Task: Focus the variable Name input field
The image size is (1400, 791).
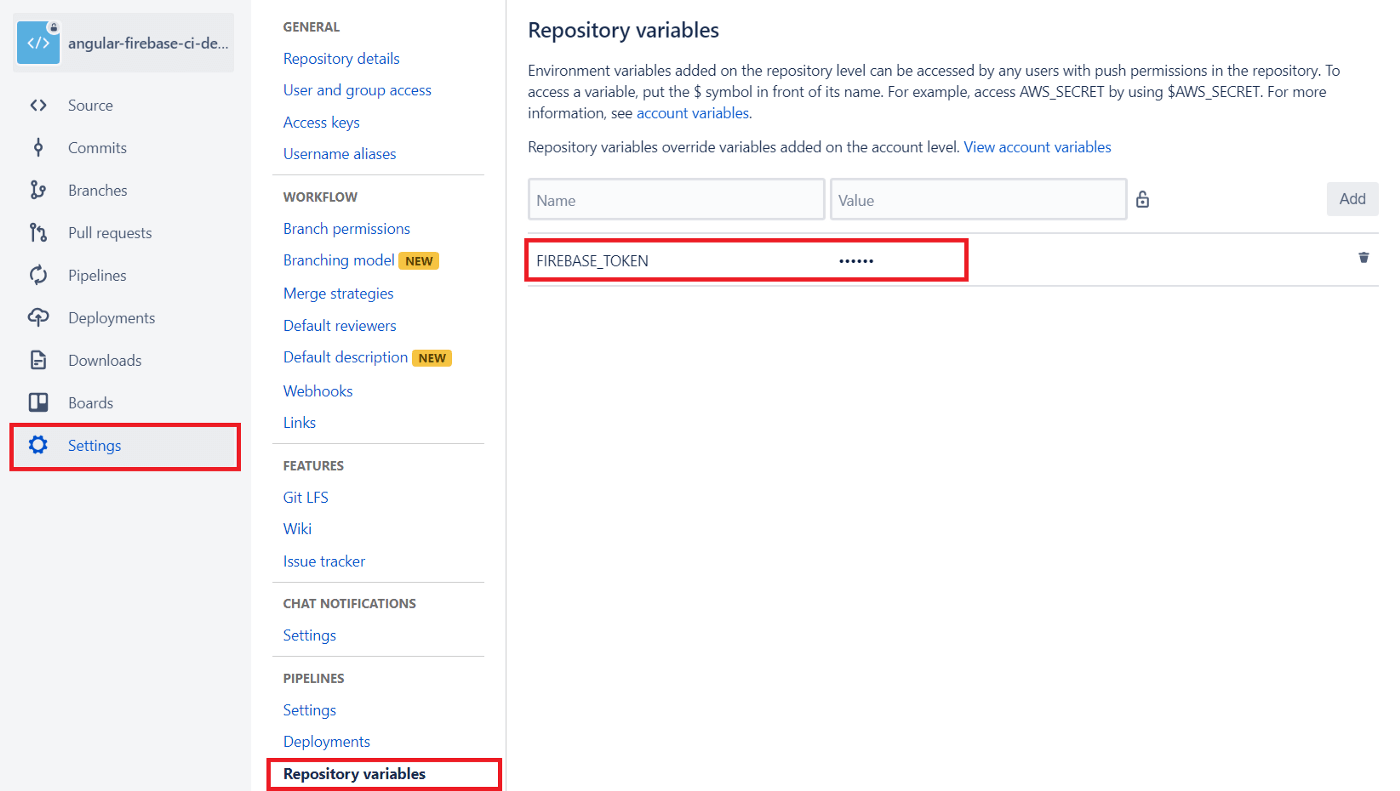Action: pos(676,200)
